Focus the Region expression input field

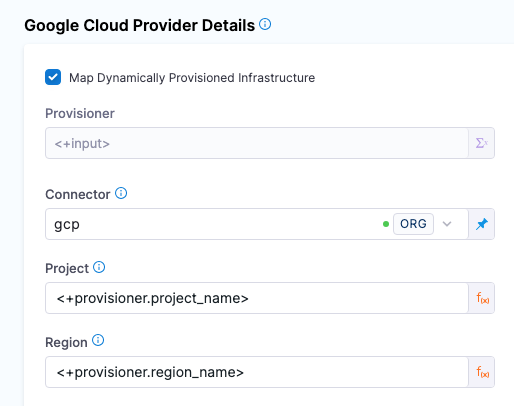(x=257, y=372)
